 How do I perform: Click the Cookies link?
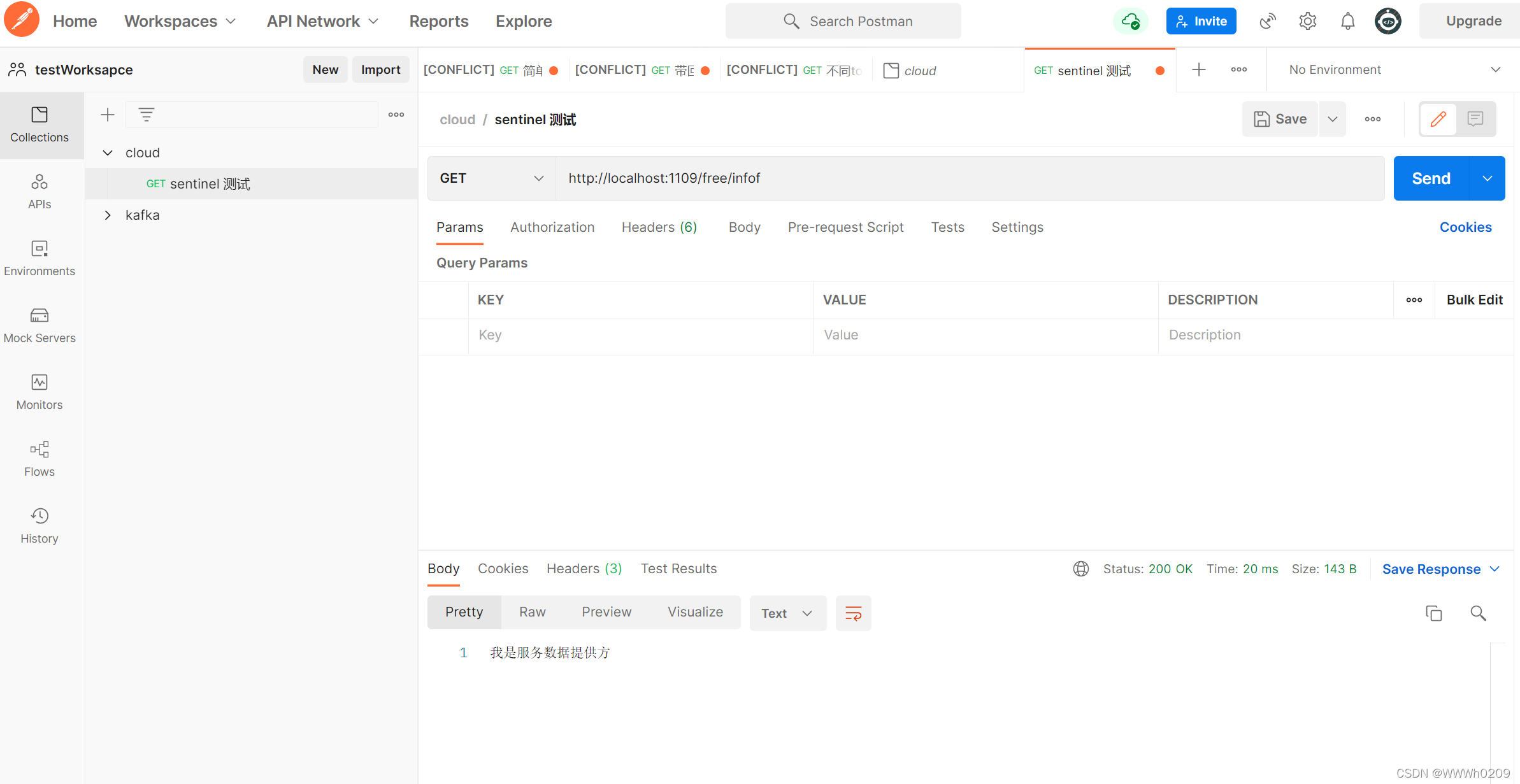pos(1465,227)
